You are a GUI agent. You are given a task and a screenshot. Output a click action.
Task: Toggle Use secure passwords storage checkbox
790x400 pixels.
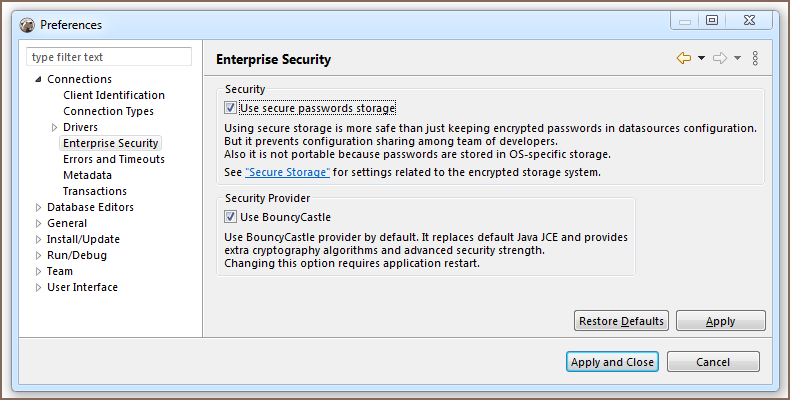click(x=231, y=108)
